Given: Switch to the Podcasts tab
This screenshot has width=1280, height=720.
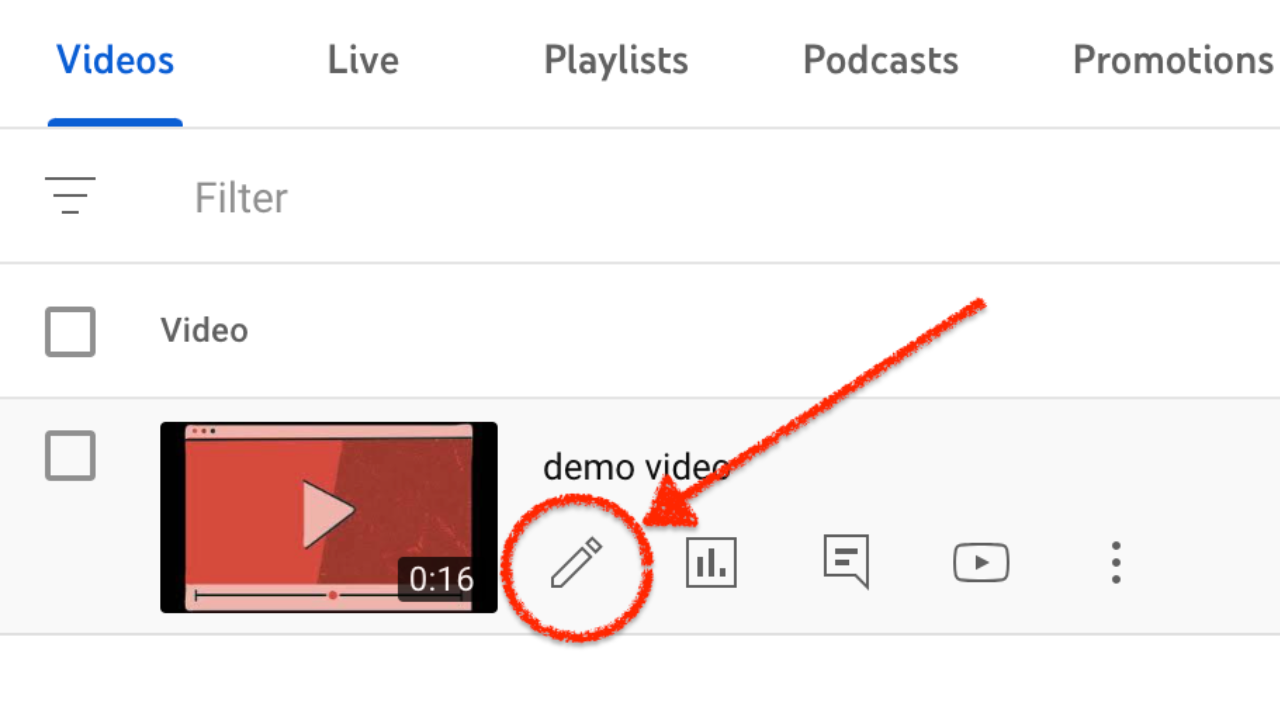Looking at the screenshot, I should click(881, 61).
